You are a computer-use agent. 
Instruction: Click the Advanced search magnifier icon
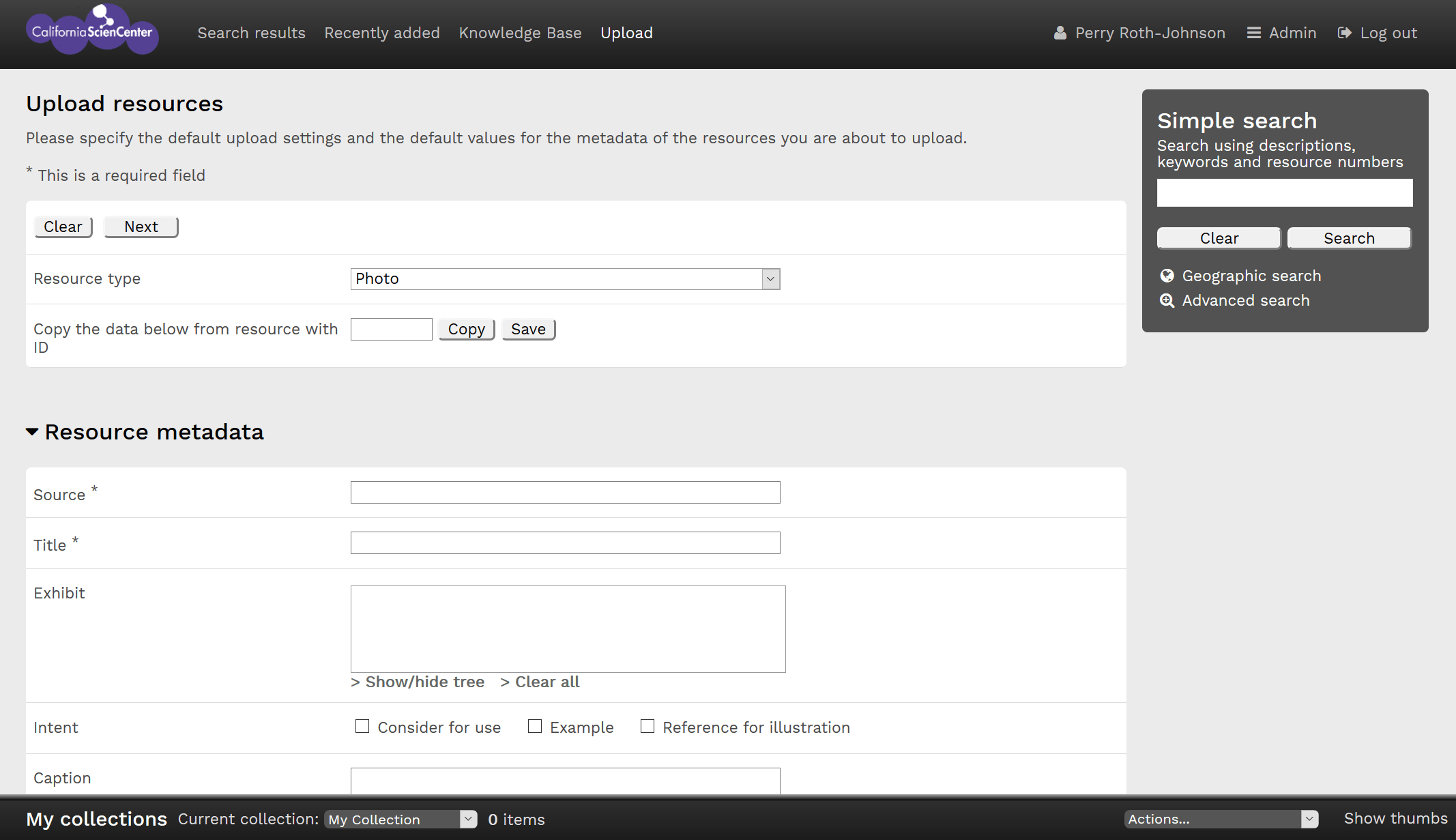tap(1167, 300)
